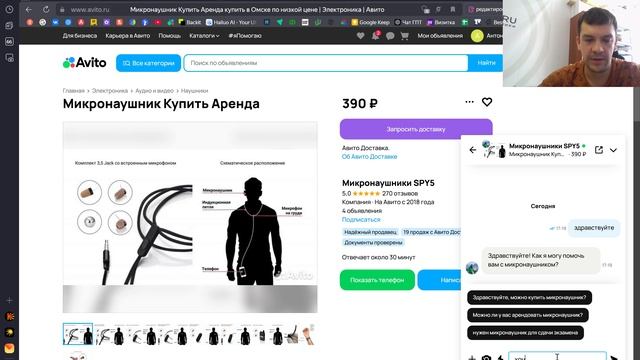640x360 pixels.
Task: Open the chat in a new window
Action: pyautogui.click(x=599, y=150)
